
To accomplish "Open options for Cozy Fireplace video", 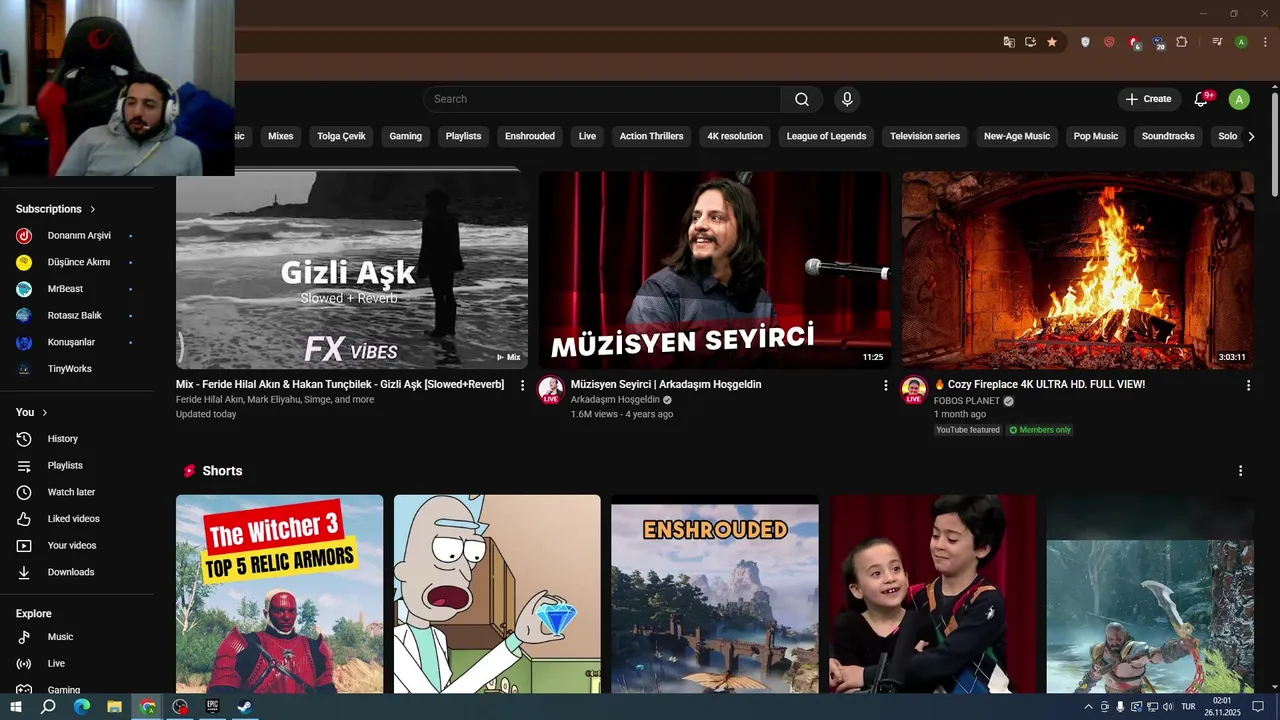I will click(x=1248, y=385).
